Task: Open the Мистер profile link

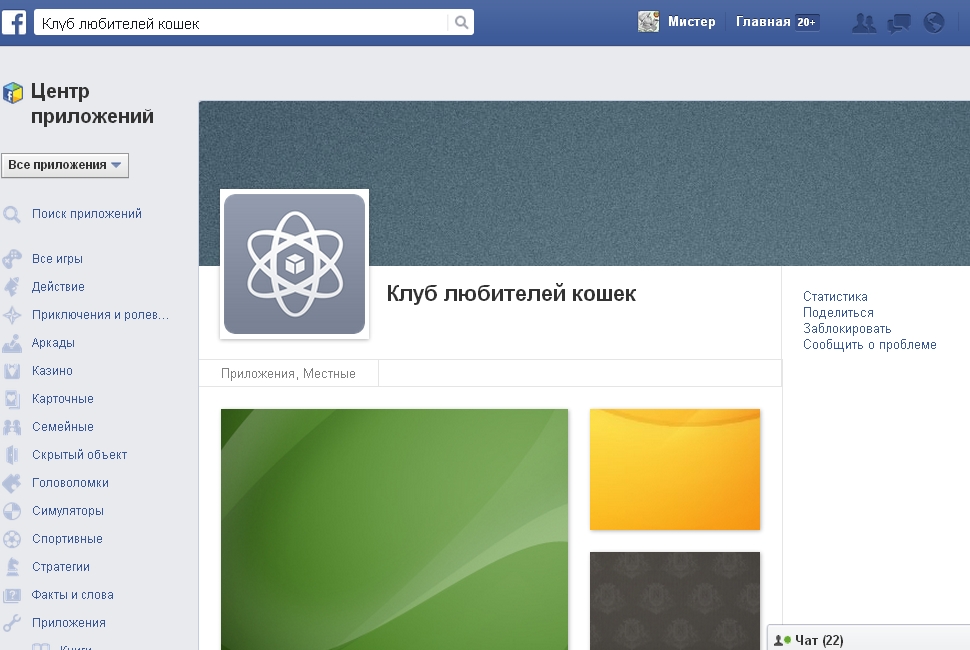Action: tap(691, 22)
